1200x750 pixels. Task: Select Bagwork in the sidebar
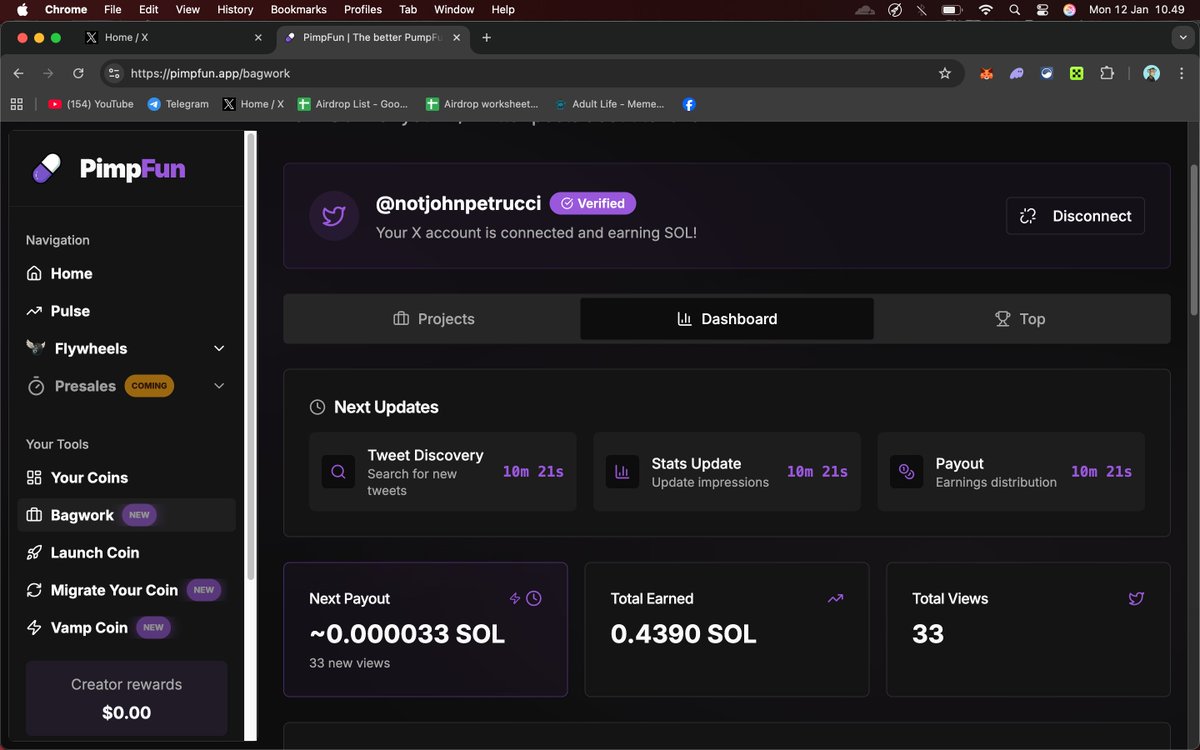(126, 515)
